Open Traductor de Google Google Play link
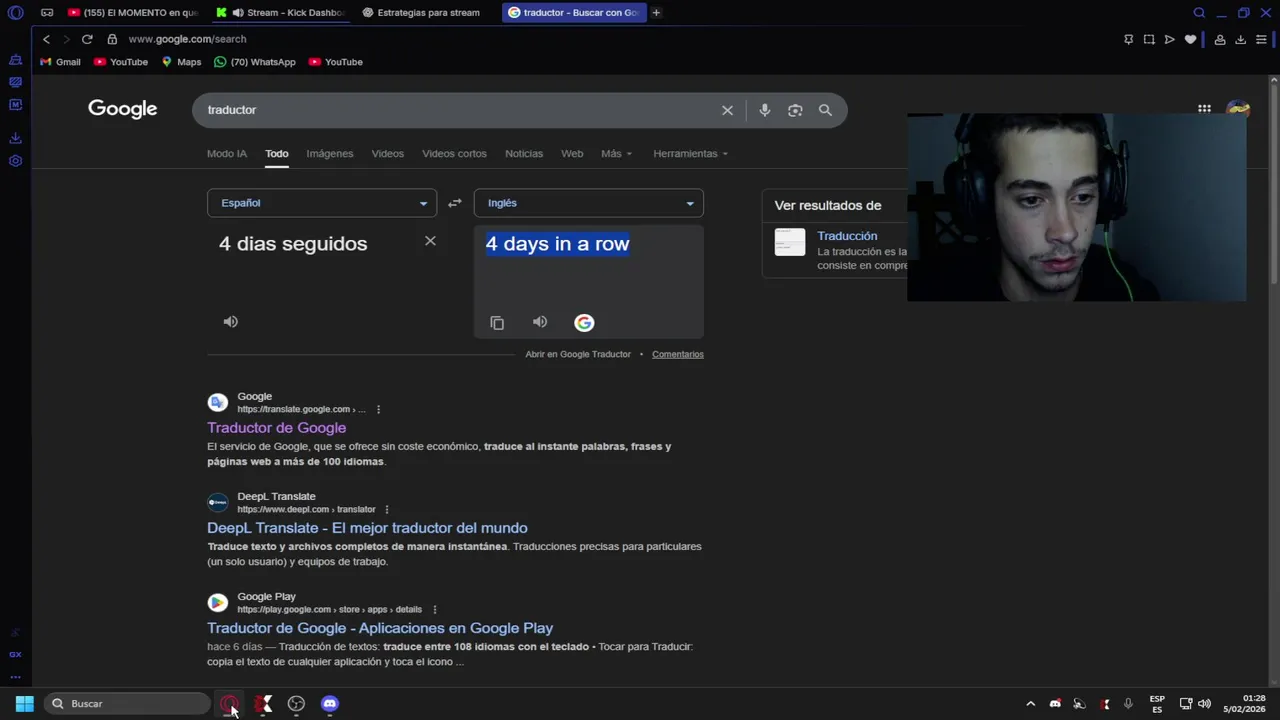The width and height of the screenshot is (1280, 720). click(380, 628)
